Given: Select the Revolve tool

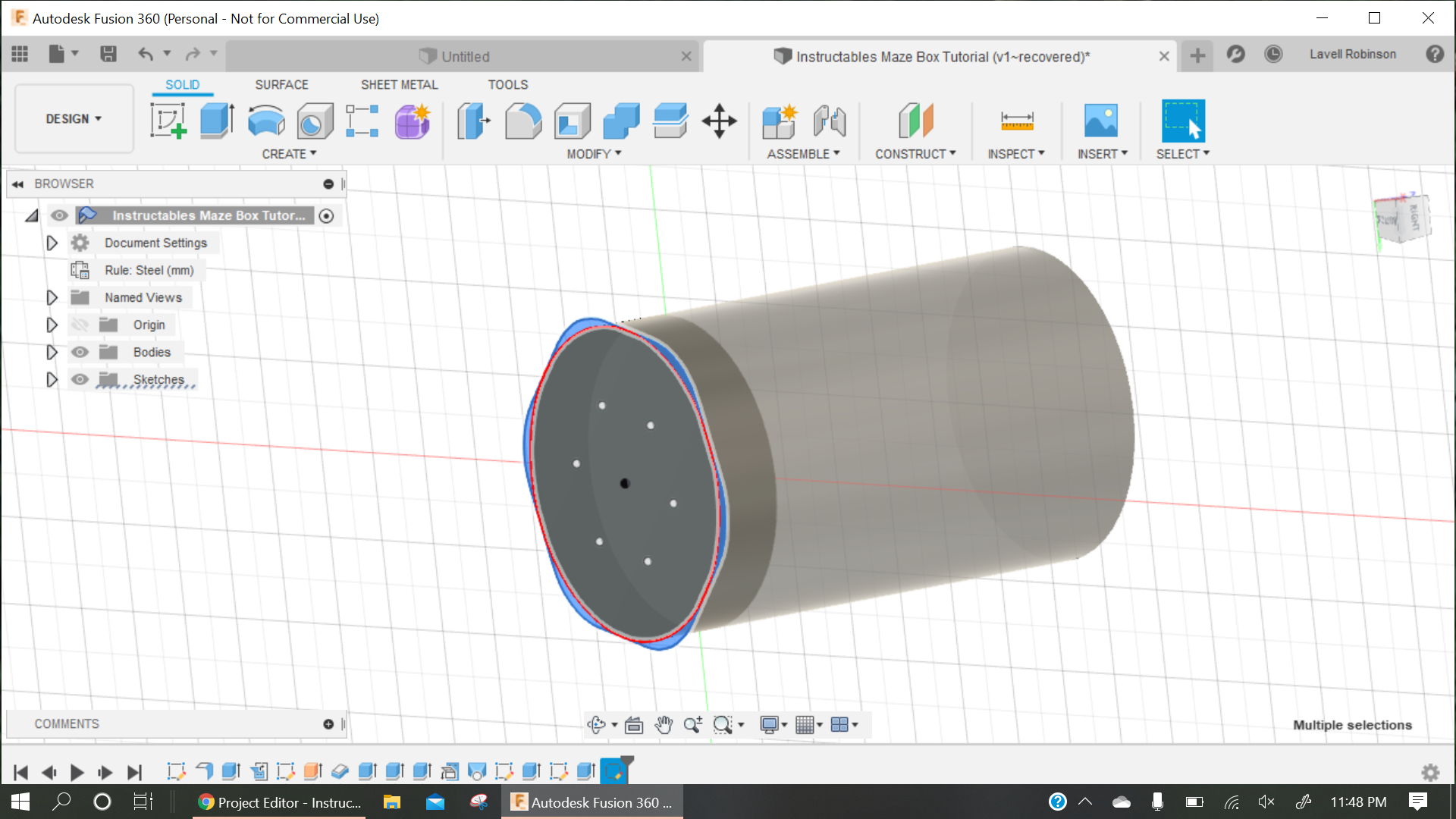Looking at the screenshot, I should tap(266, 121).
